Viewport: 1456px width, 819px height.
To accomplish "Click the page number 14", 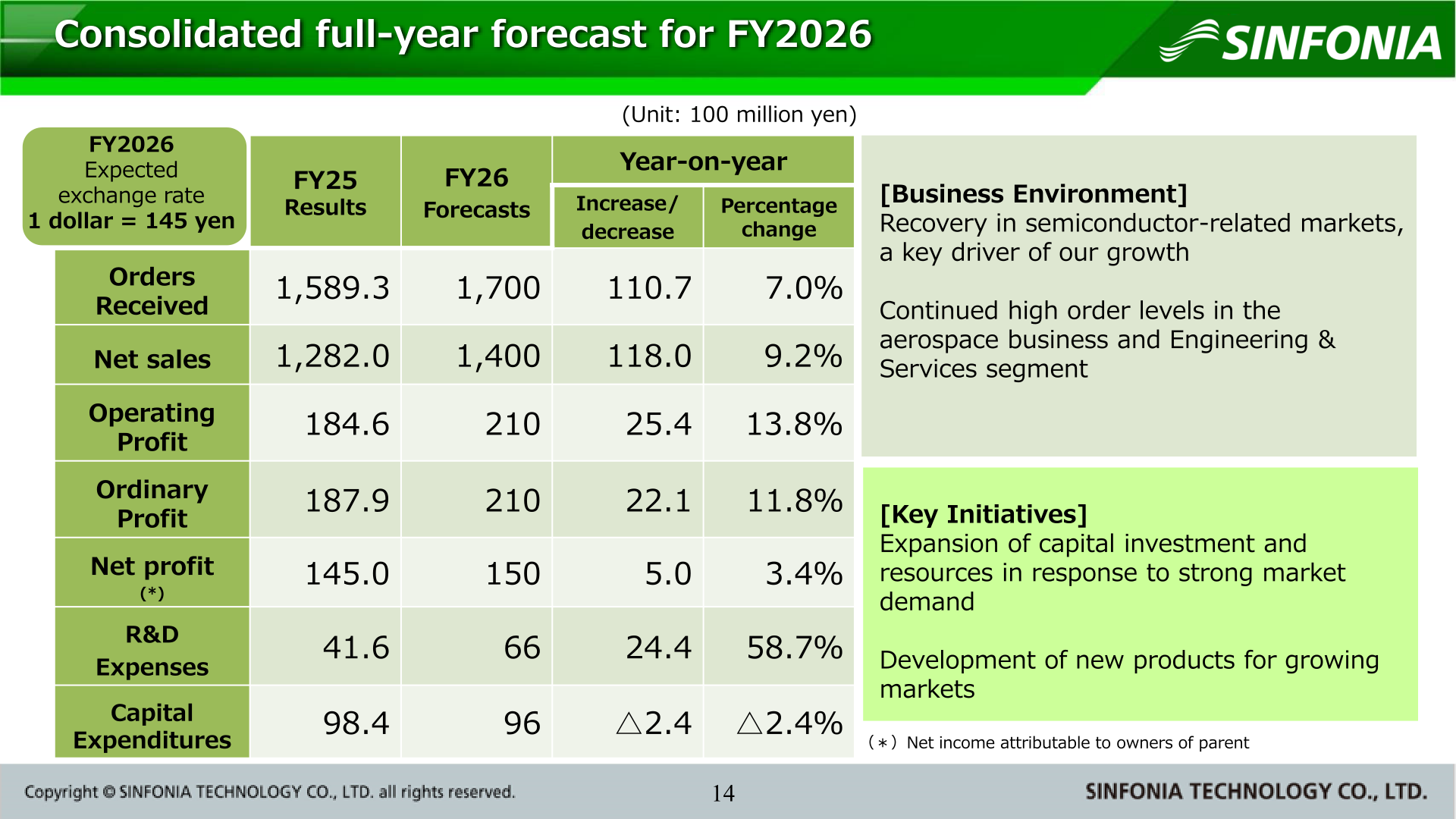I will [723, 793].
